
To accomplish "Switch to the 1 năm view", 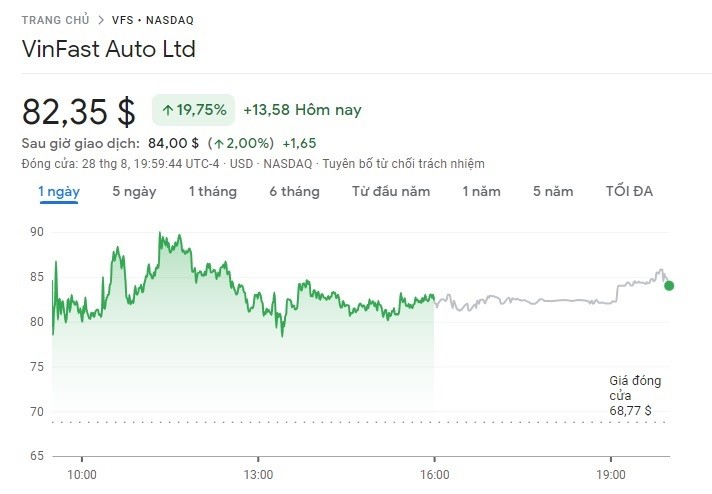I will [481, 191].
